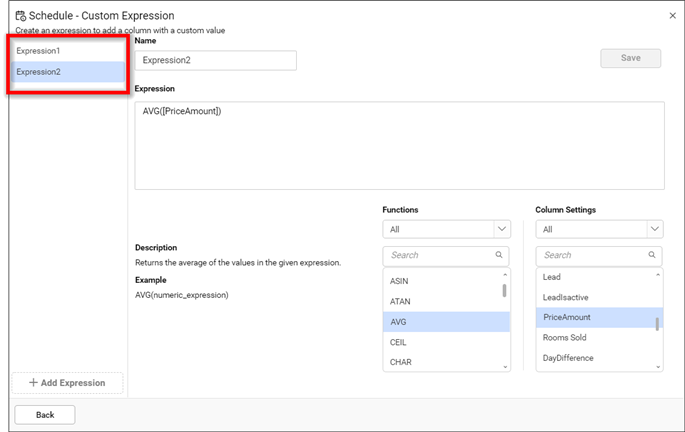Open the Column Settings filter dropdown

tap(654, 229)
